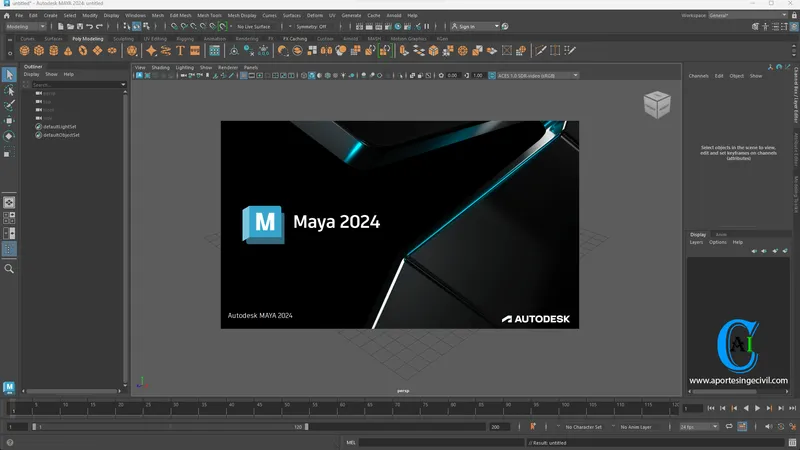Click Layers in the layer editor
Screen dimensions: 800x450
[696, 242]
